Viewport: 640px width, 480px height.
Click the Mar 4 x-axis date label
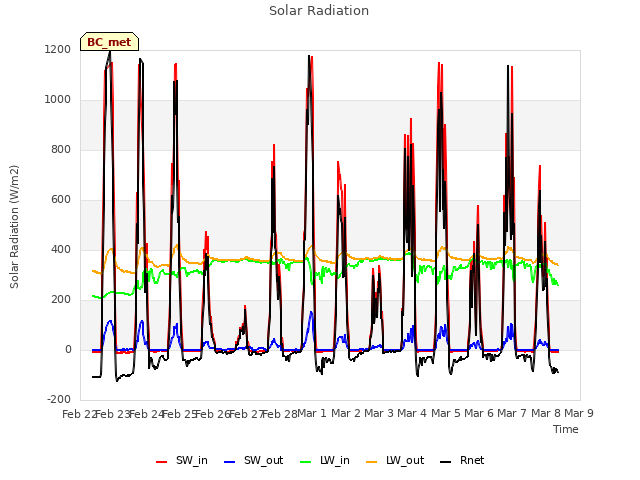tap(412, 413)
